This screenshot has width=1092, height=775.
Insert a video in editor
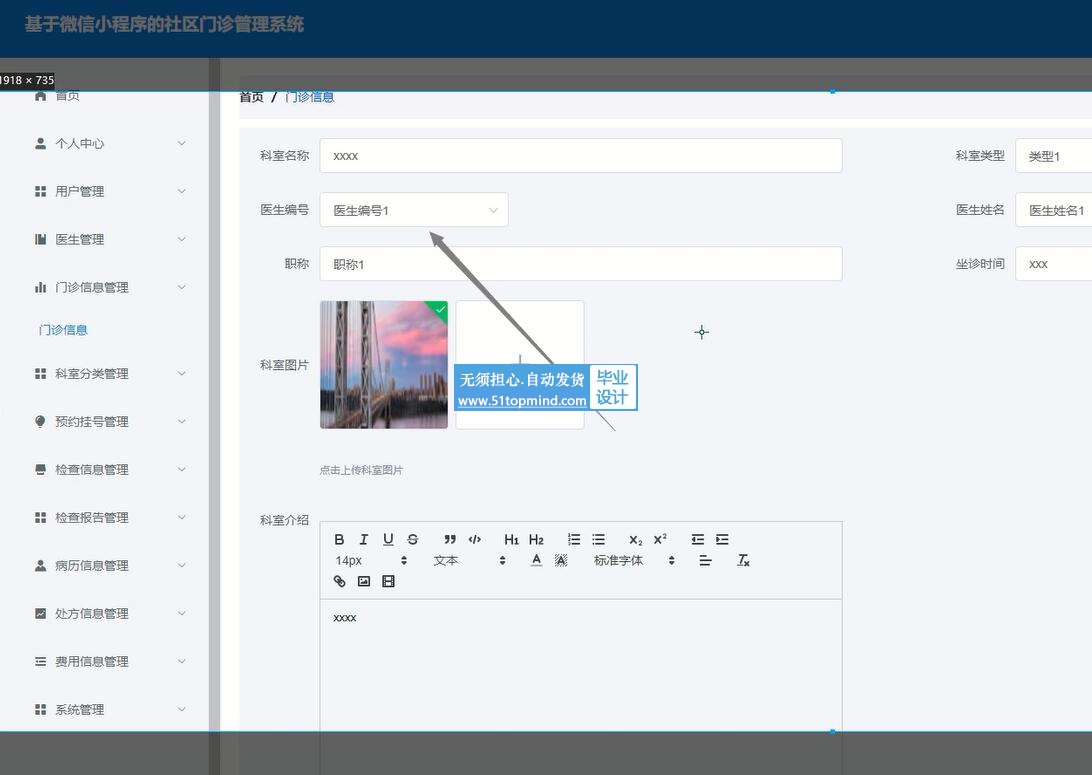(389, 581)
